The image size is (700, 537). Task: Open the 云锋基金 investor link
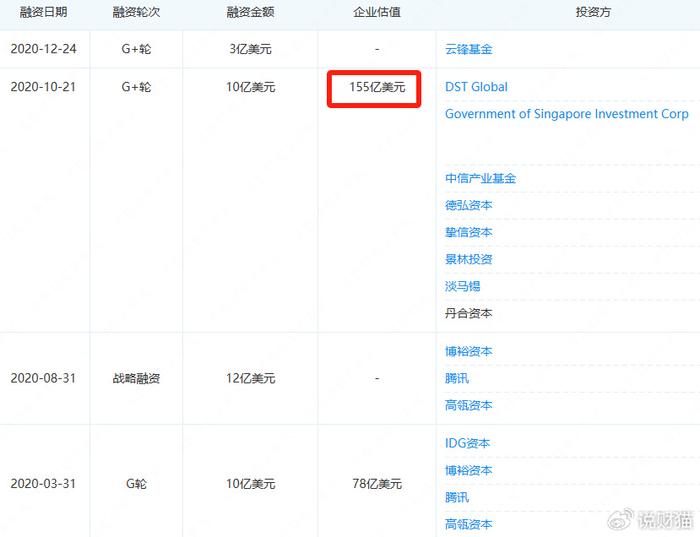468,49
